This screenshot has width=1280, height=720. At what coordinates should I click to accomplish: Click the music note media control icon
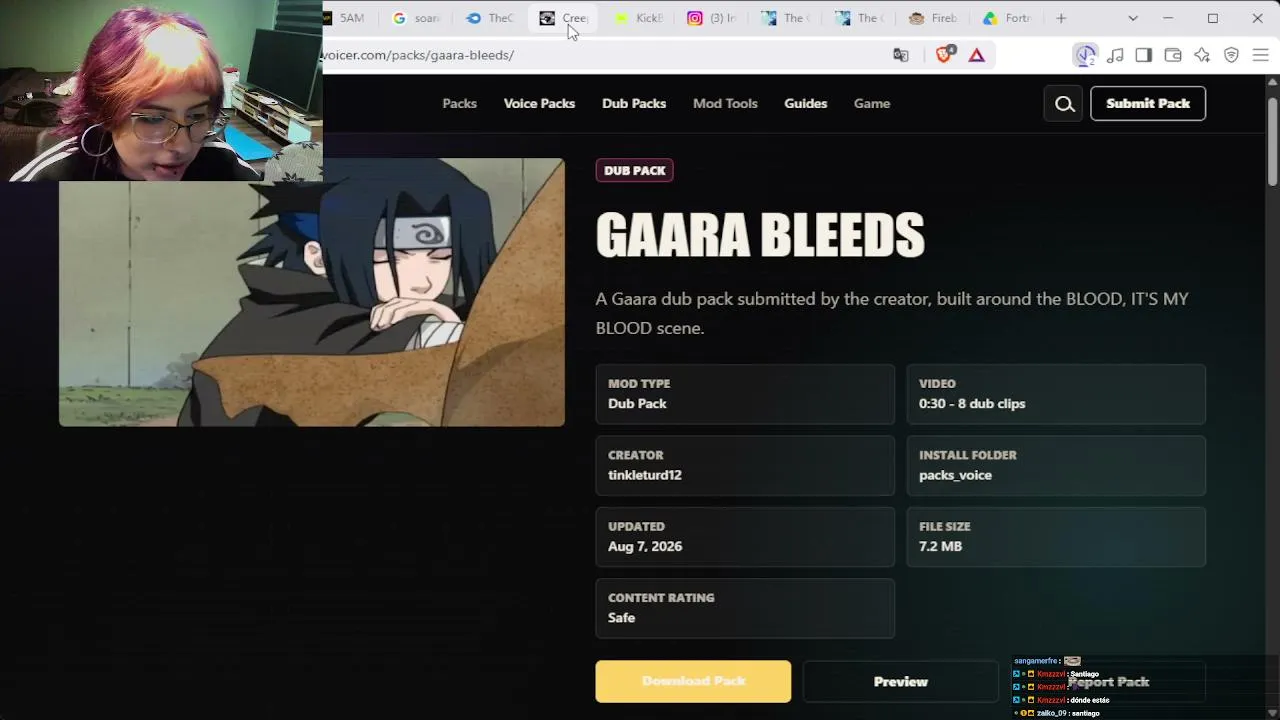(1115, 55)
